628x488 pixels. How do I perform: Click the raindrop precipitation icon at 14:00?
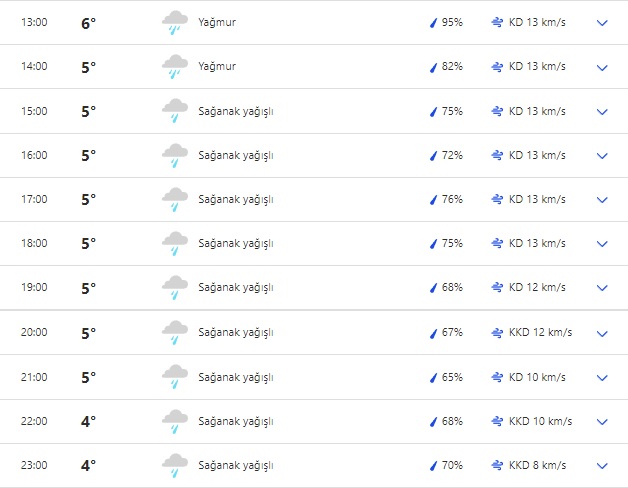(x=434, y=67)
